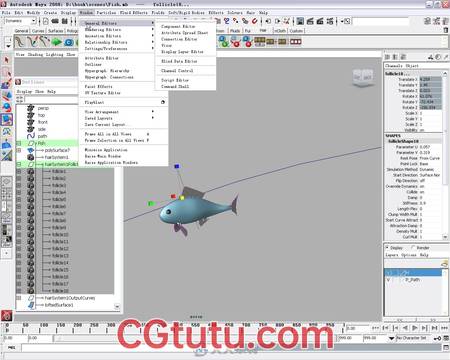Click the blue circular C shelf icon

coord(69,42)
